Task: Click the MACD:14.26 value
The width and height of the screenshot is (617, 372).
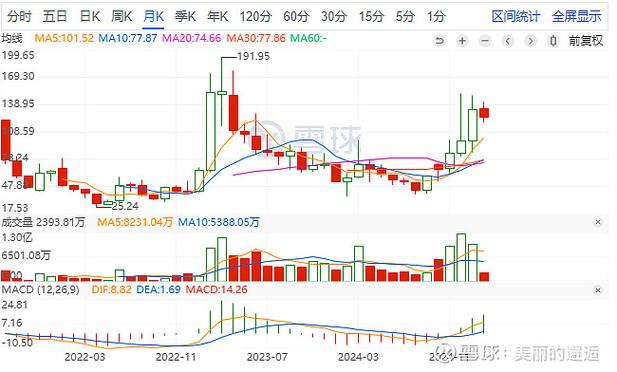Action: click(x=216, y=290)
